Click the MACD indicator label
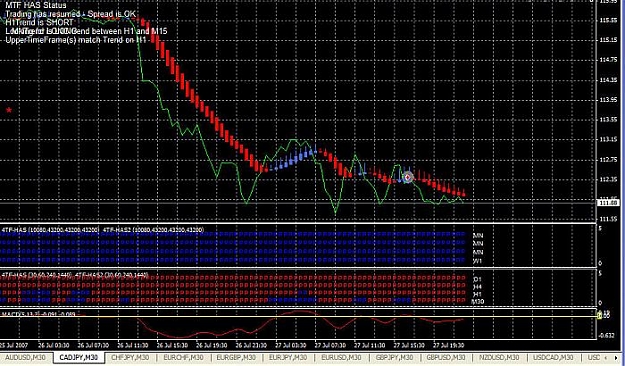This screenshot has width=625, height=366. click(x=38, y=314)
